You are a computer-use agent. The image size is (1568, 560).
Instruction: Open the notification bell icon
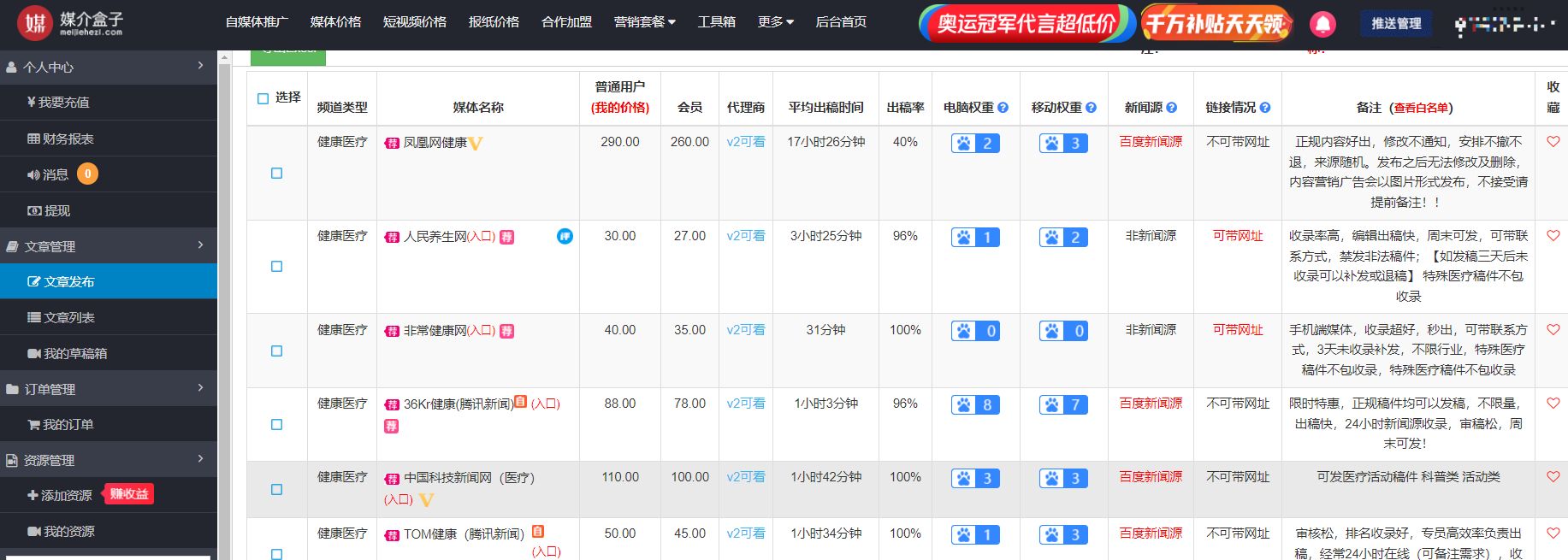pos(1322,23)
